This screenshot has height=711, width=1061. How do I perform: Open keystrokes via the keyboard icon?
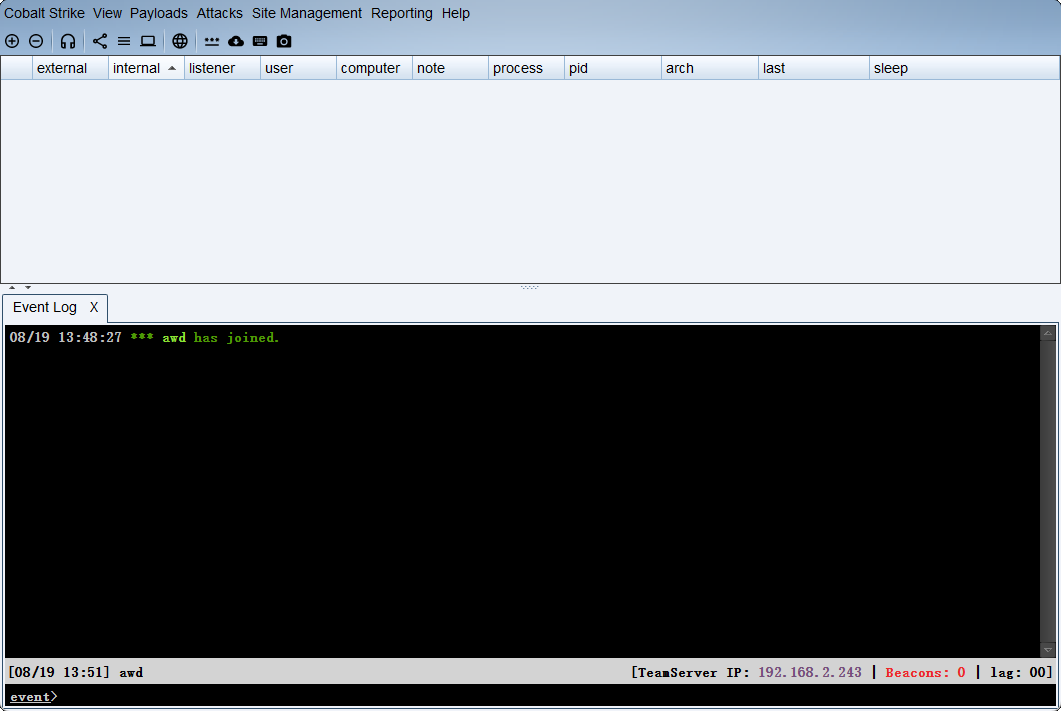pyautogui.click(x=260, y=41)
